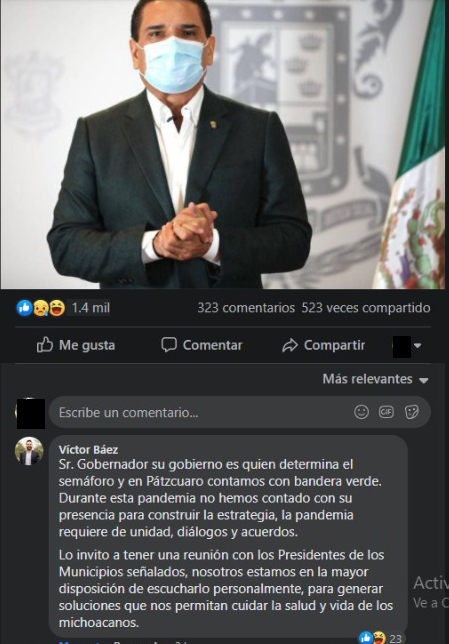This screenshot has width=449, height=644.
Task: Click the Compartir arrow icon
Action: click(x=290, y=345)
